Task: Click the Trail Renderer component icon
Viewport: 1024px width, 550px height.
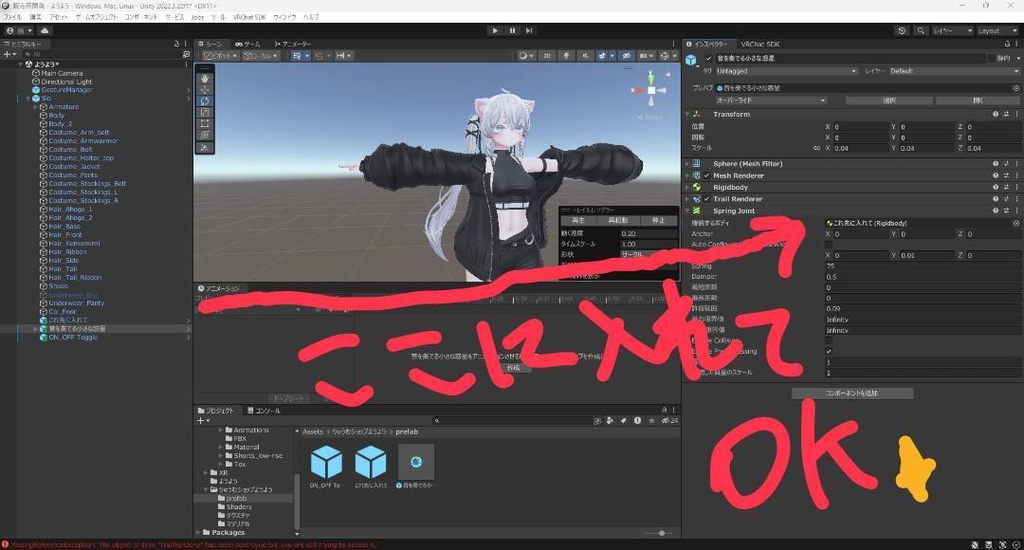Action: click(x=697, y=199)
